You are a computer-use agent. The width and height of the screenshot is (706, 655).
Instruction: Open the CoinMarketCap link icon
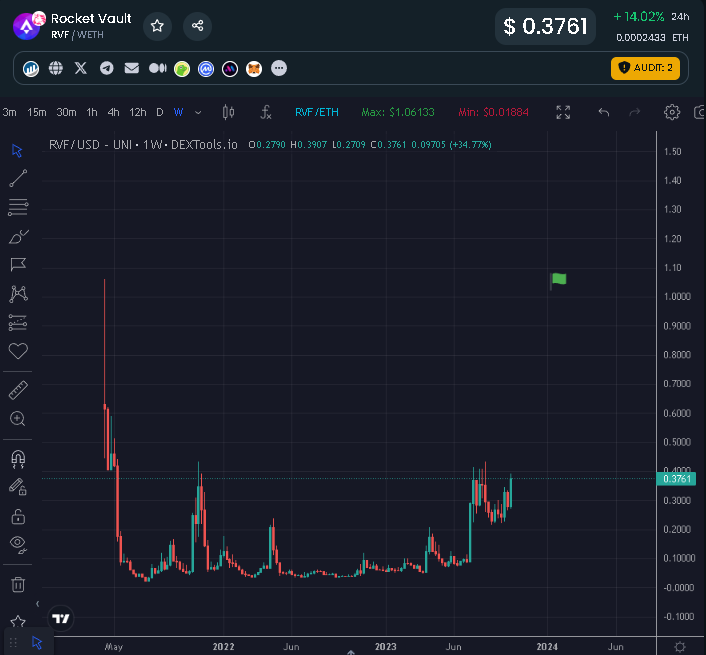pos(206,69)
